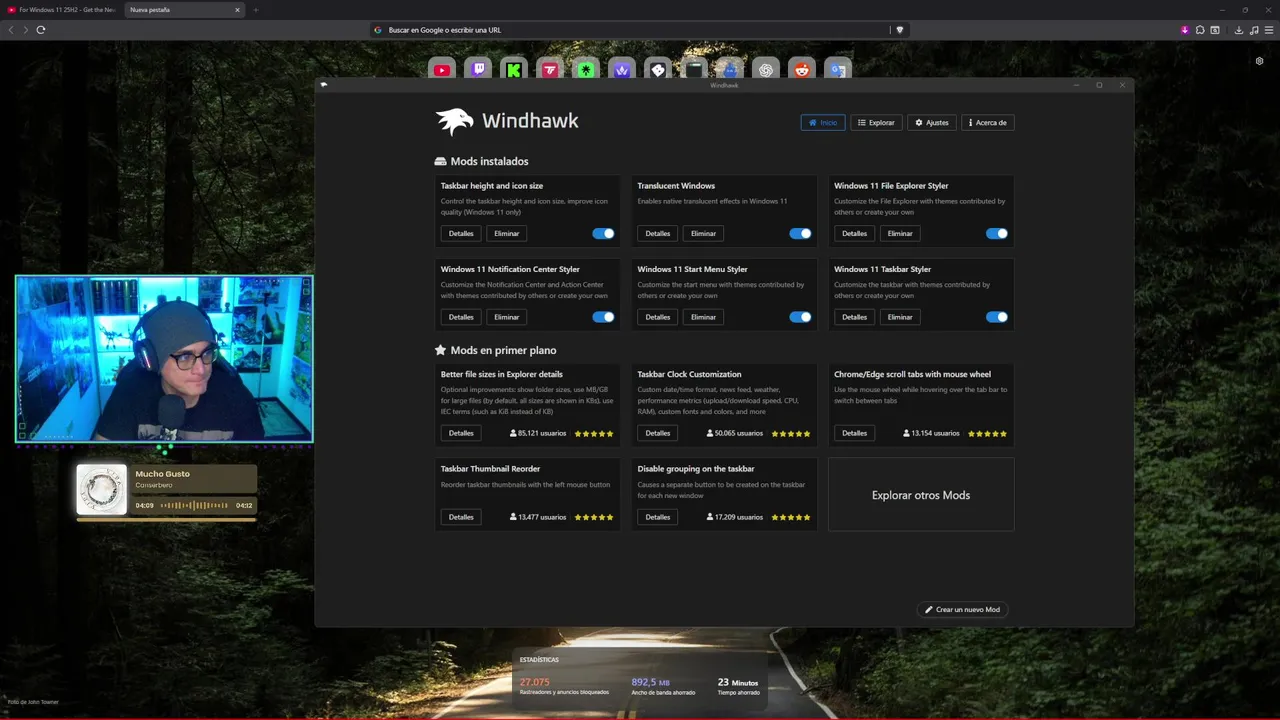This screenshot has width=1280, height=720.
Task: Open a new browser tab with plus
Action: click(x=255, y=10)
